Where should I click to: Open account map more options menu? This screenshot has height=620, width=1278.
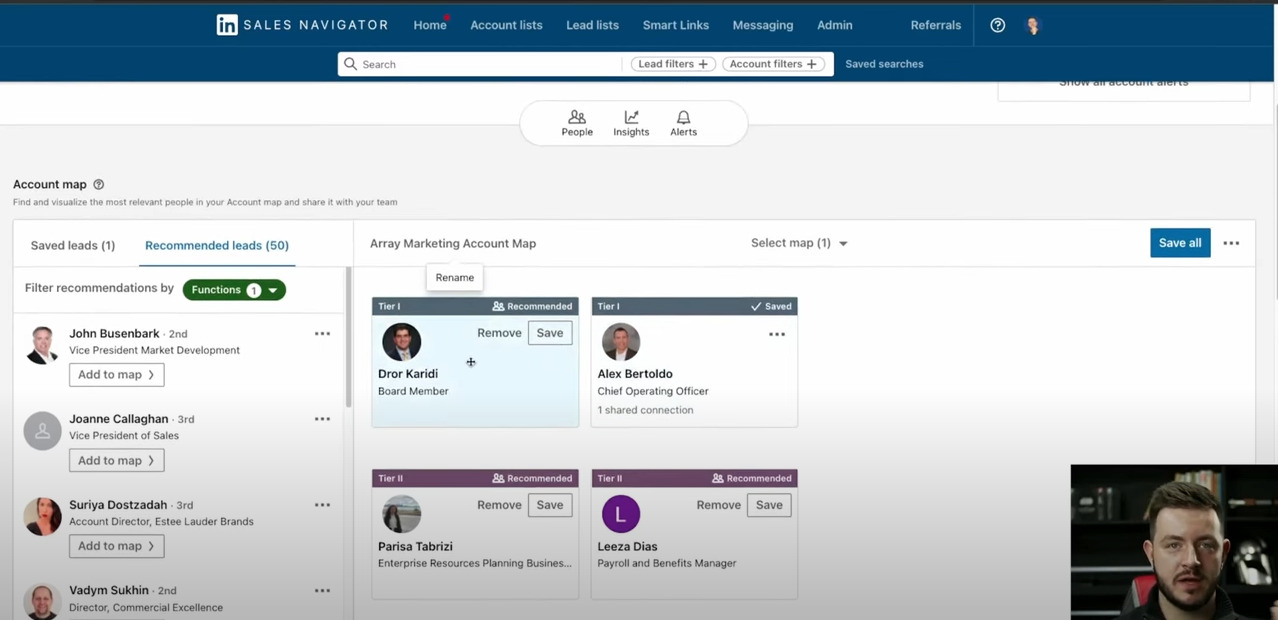click(x=1231, y=243)
